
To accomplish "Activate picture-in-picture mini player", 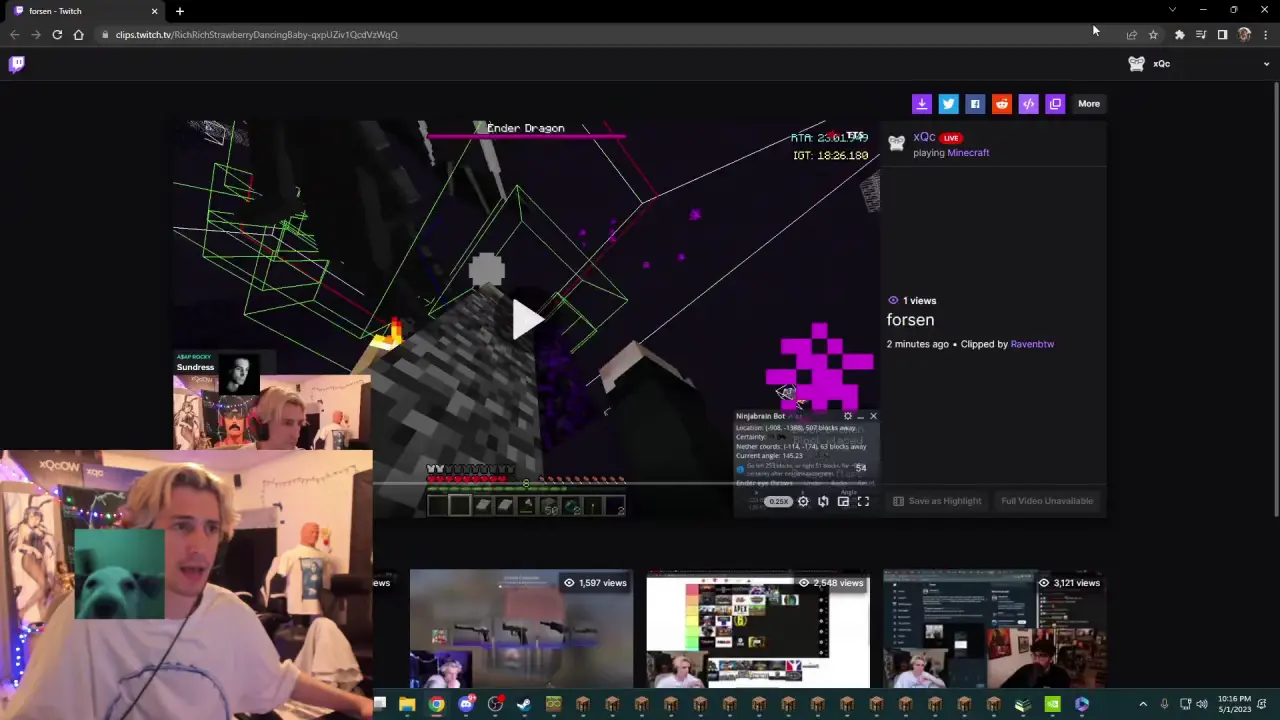I will (843, 501).
